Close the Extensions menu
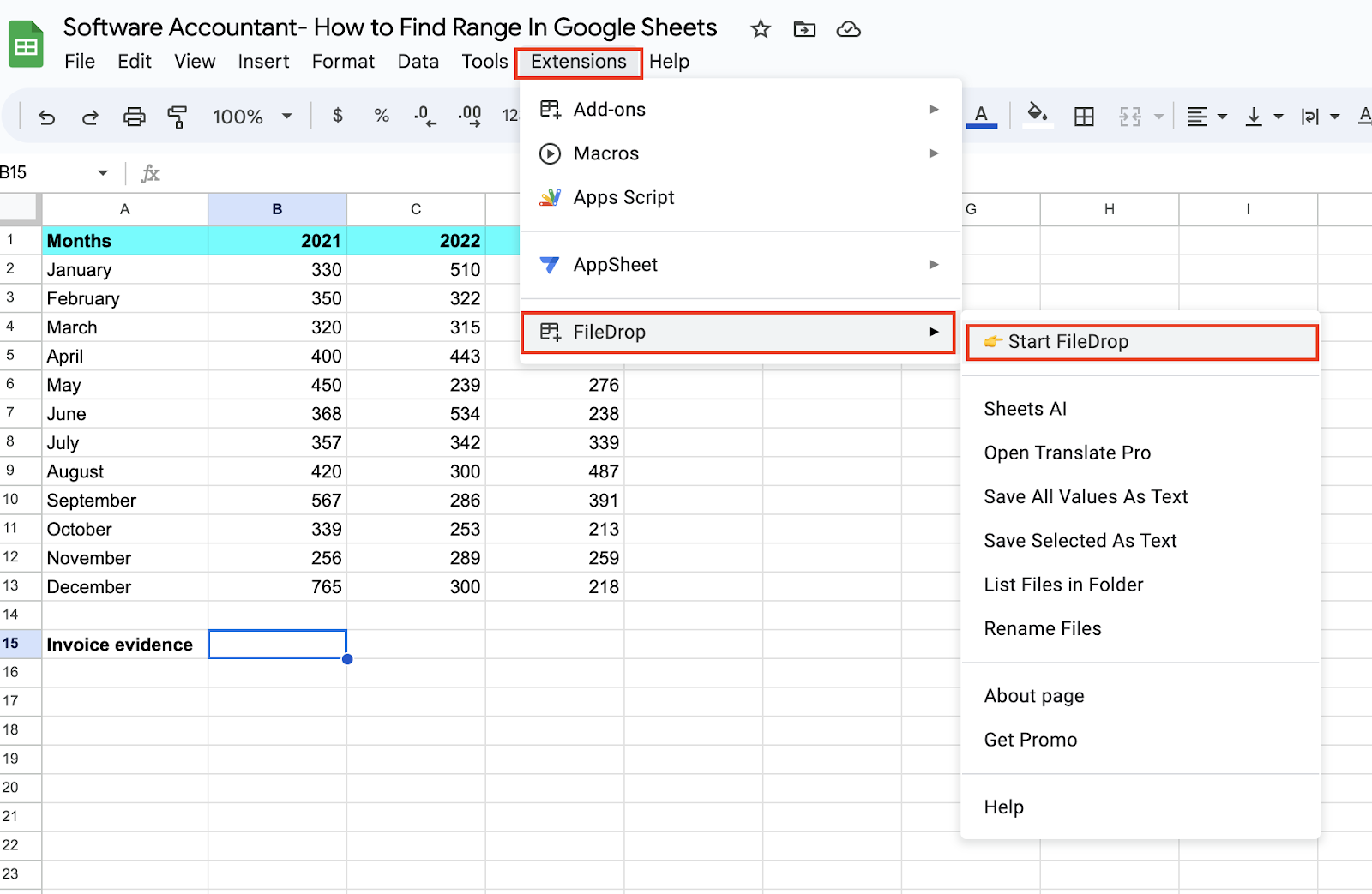Viewport: 1372px width, 894px height. point(579,62)
